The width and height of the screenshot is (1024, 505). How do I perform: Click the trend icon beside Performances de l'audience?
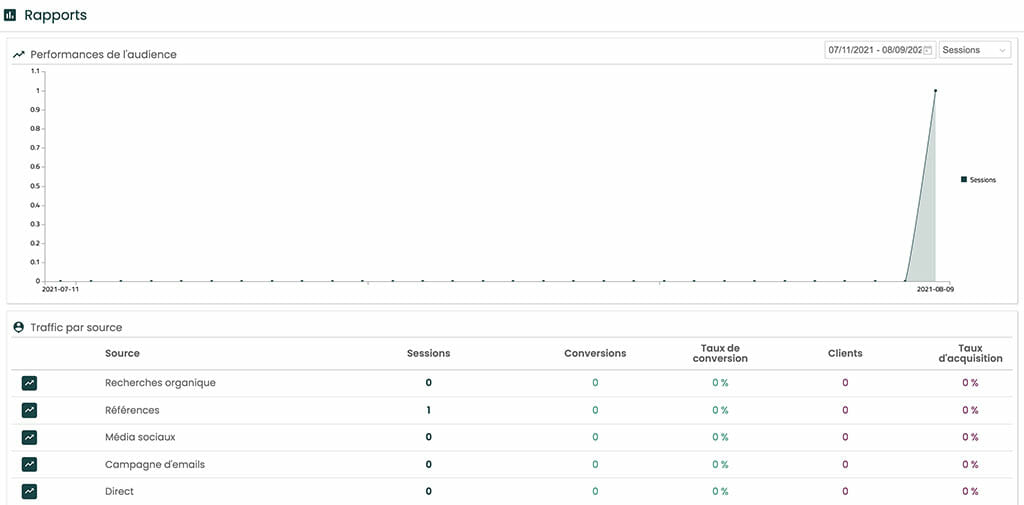pos(19,55)
